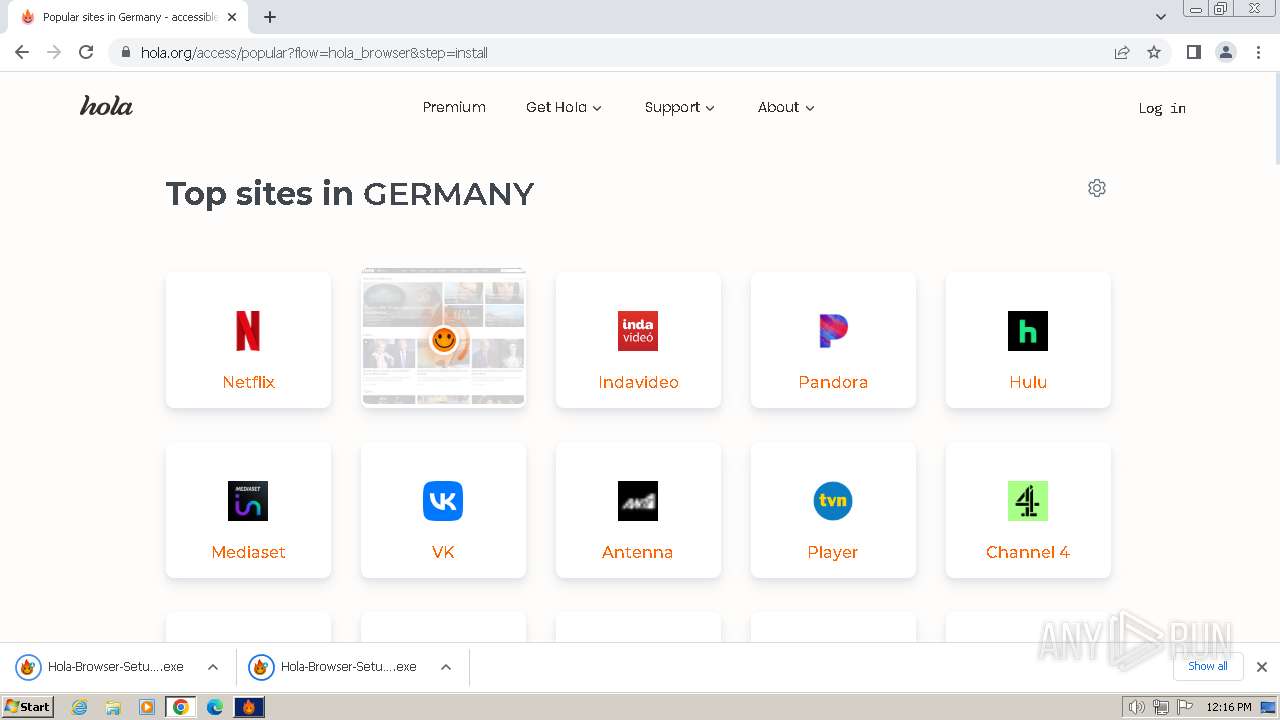The height and width of the screenshot is (720, 1280).
Task: Open the Windows Start menu
Action: [28, 707]
